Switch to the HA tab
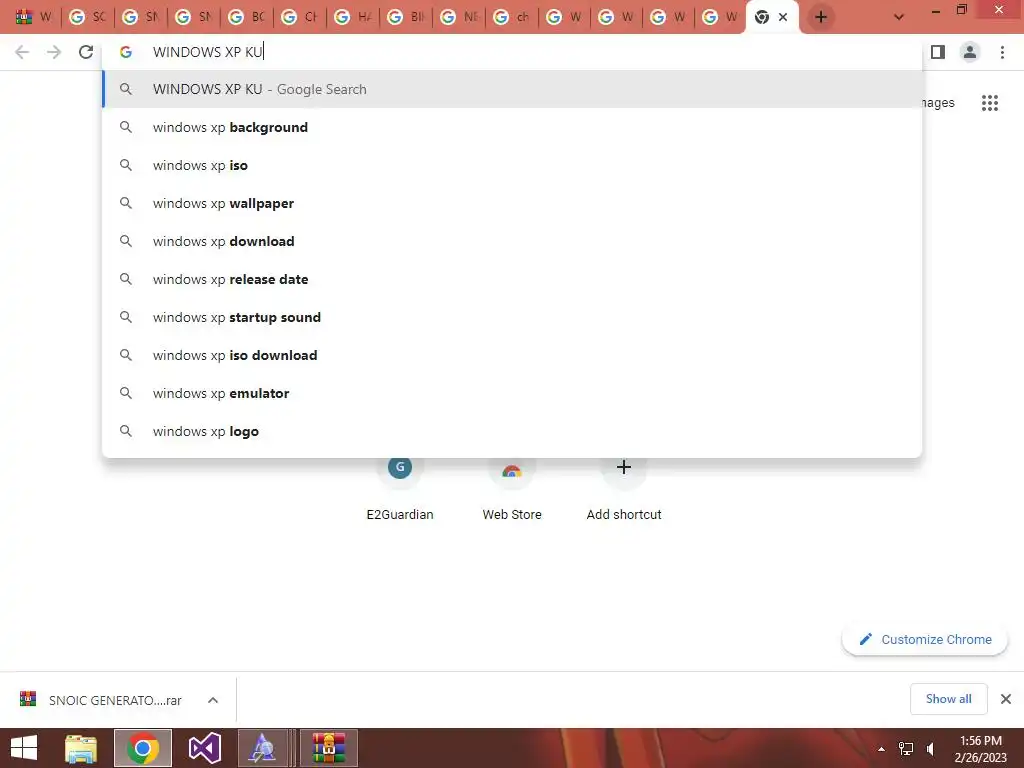This screenshot has width=1024, height=768. point(353,17)
